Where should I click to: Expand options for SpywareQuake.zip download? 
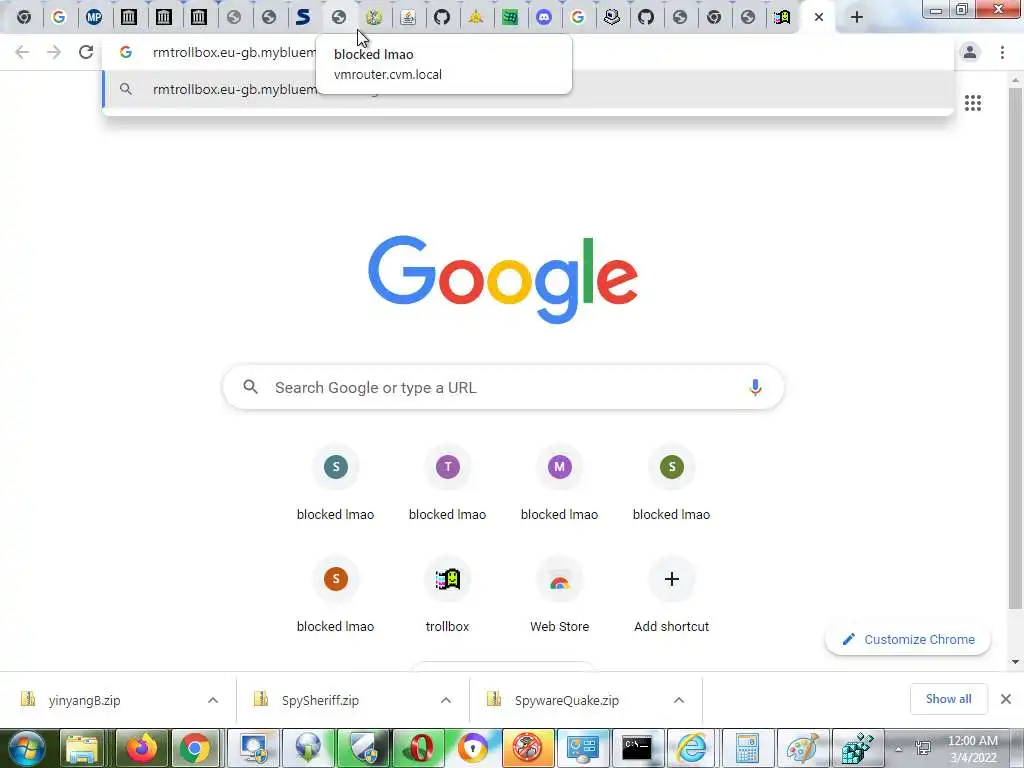(679, 700)
